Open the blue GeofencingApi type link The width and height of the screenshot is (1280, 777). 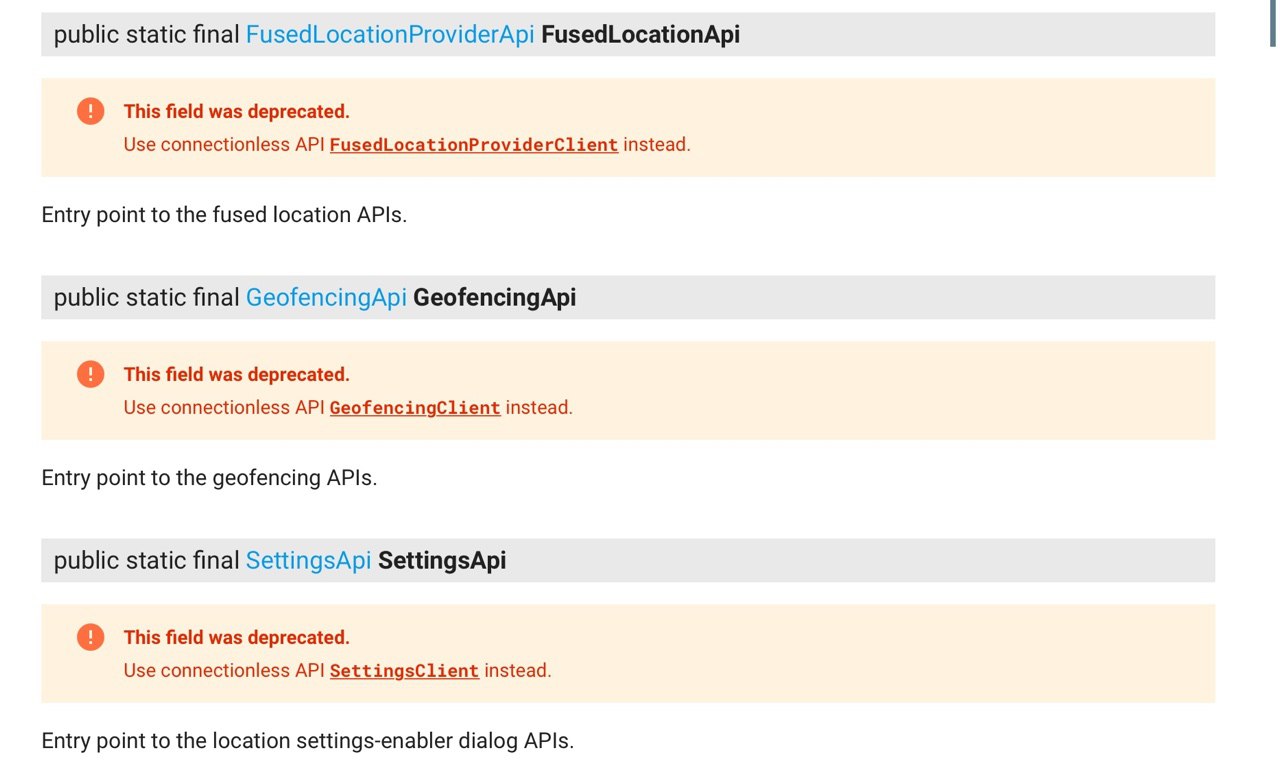click(x=326, y=298)
